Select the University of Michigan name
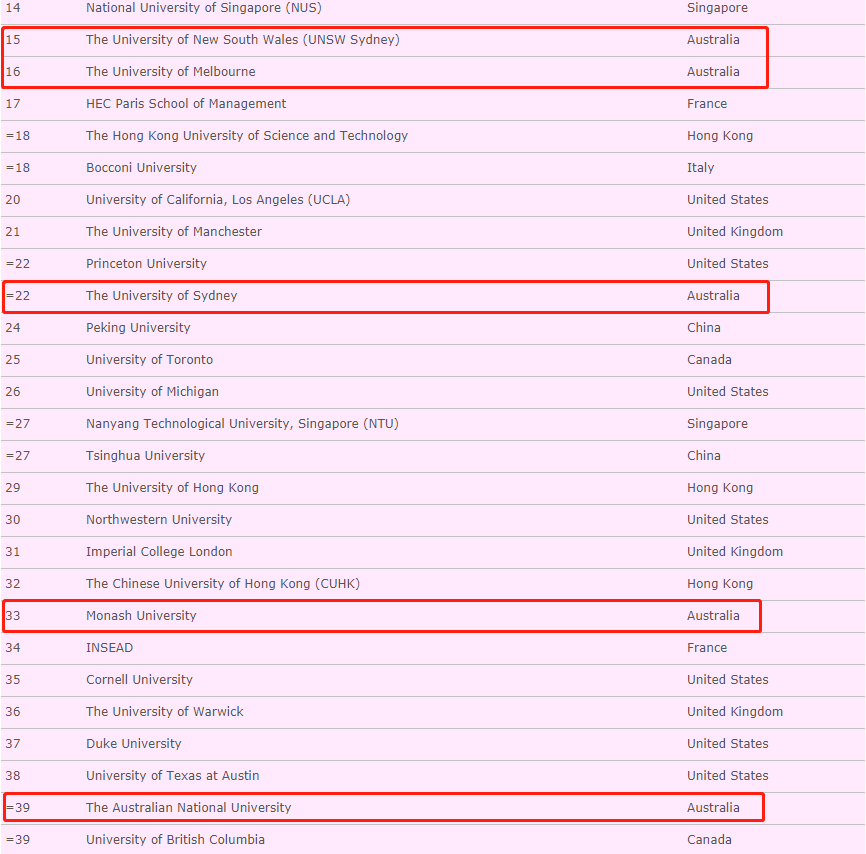The height and width of the screenshot is (854, 866). 152,392
